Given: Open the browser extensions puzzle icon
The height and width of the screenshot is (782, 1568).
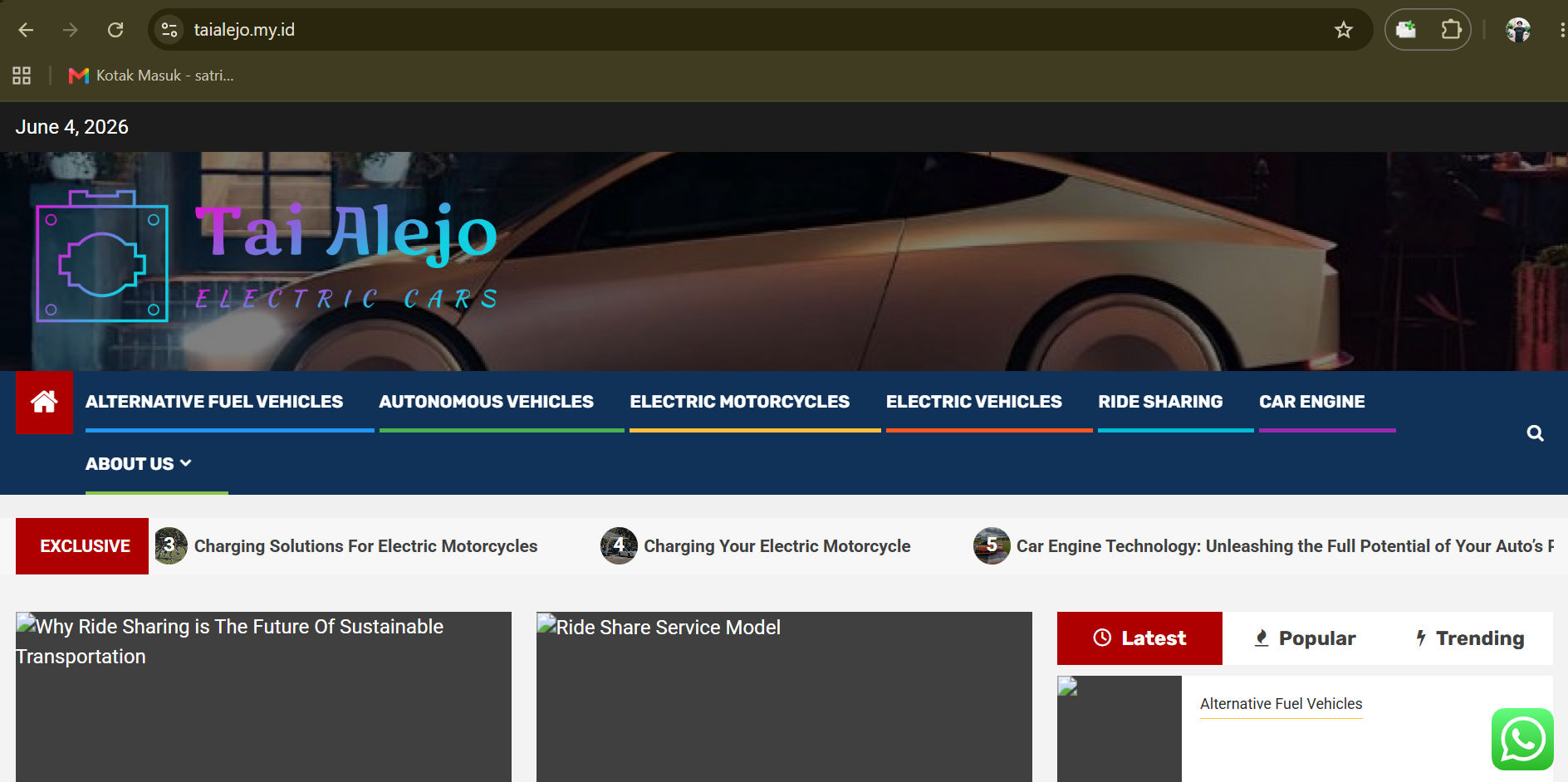Looking at the screenshot, I should [1451, 30].
